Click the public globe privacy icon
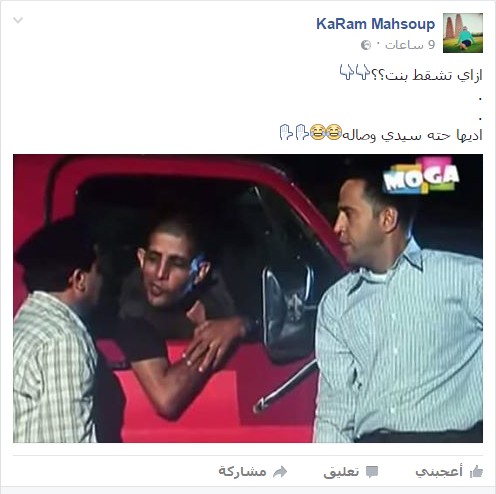 [366, 45]
